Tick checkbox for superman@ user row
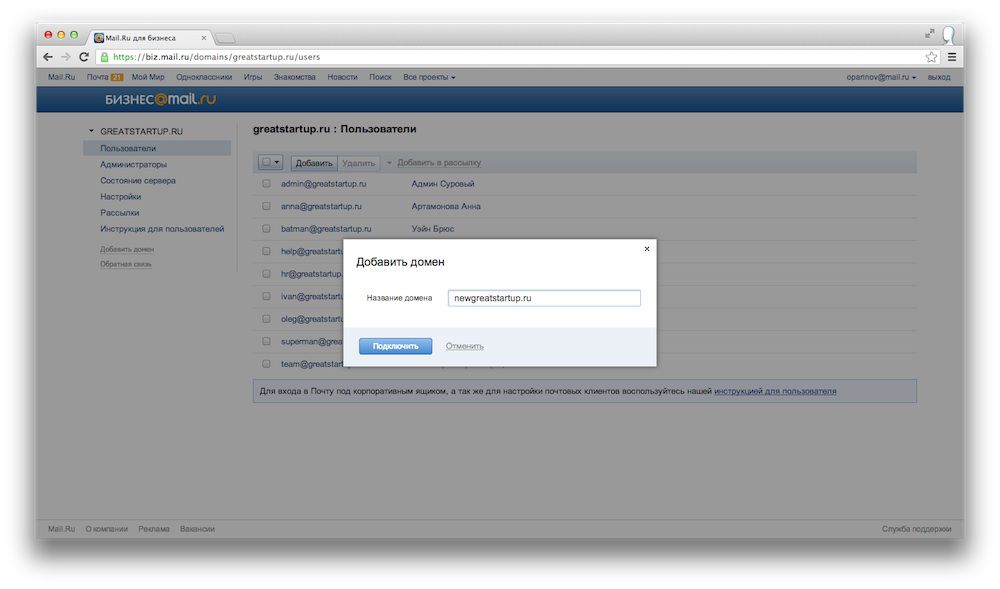The image size is (1000, 589). 267,341
